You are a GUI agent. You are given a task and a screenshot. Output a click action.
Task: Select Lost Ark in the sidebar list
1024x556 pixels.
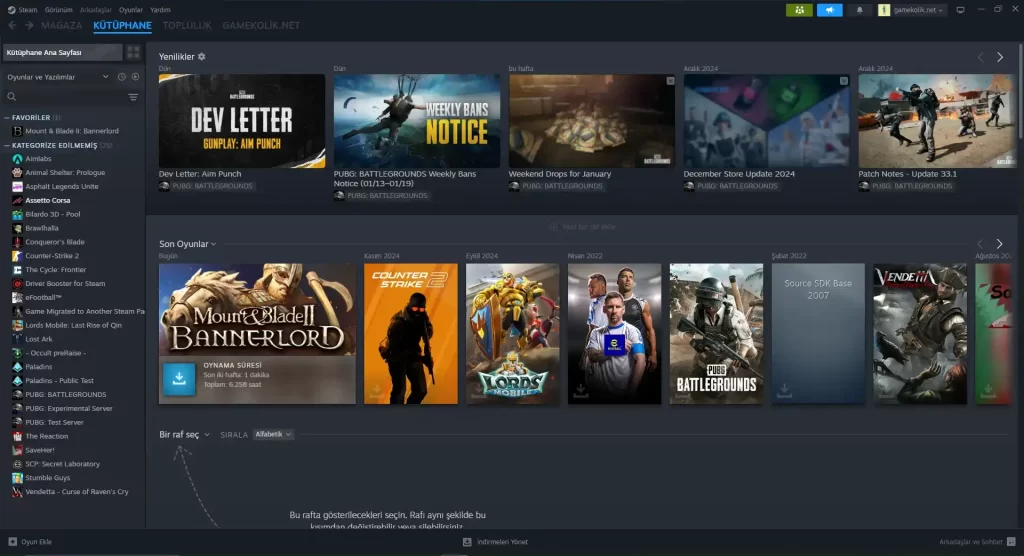(x=39, y=339)
